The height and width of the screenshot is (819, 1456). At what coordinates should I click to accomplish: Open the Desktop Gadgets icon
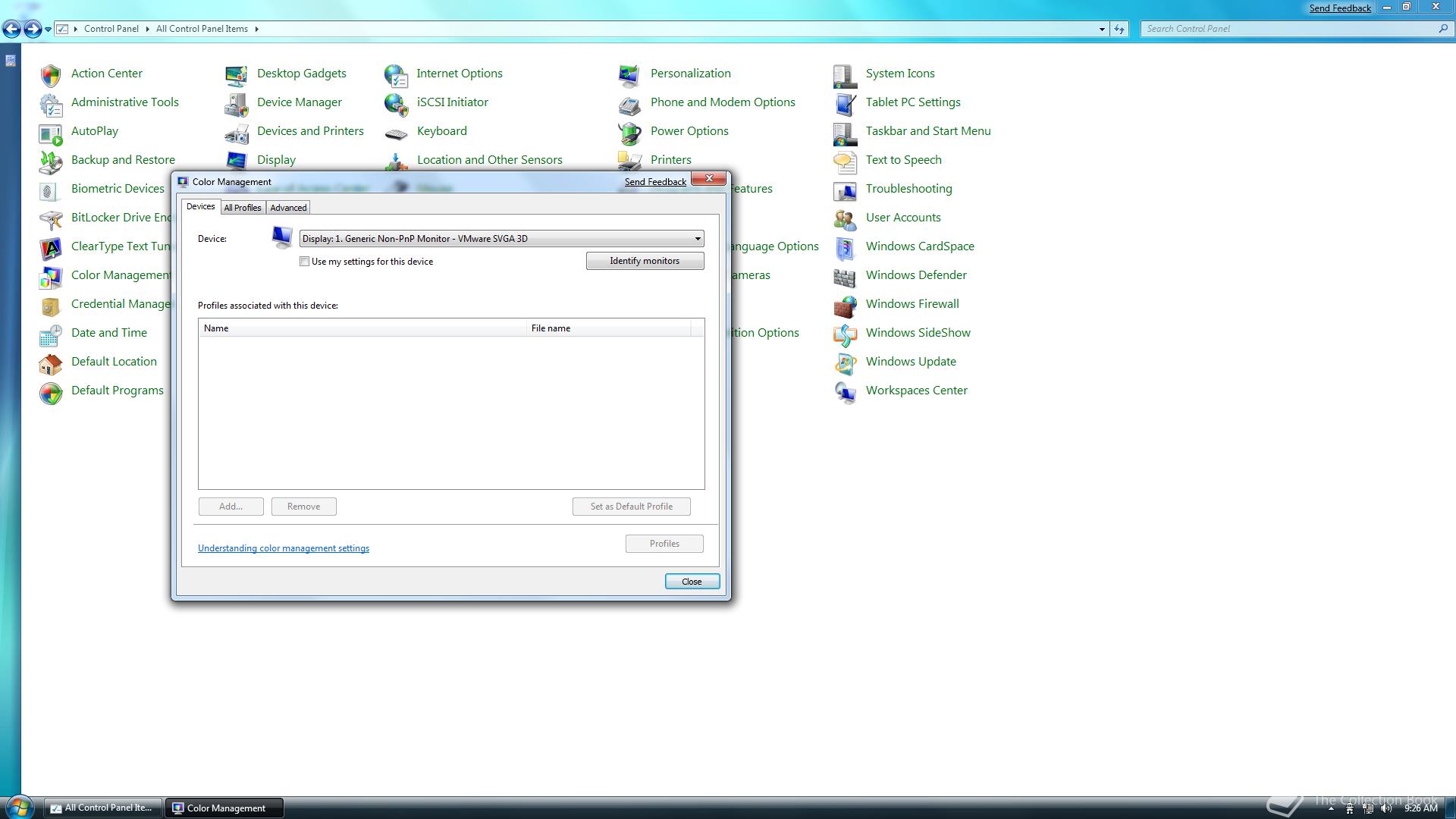click(x=236, y=74)
